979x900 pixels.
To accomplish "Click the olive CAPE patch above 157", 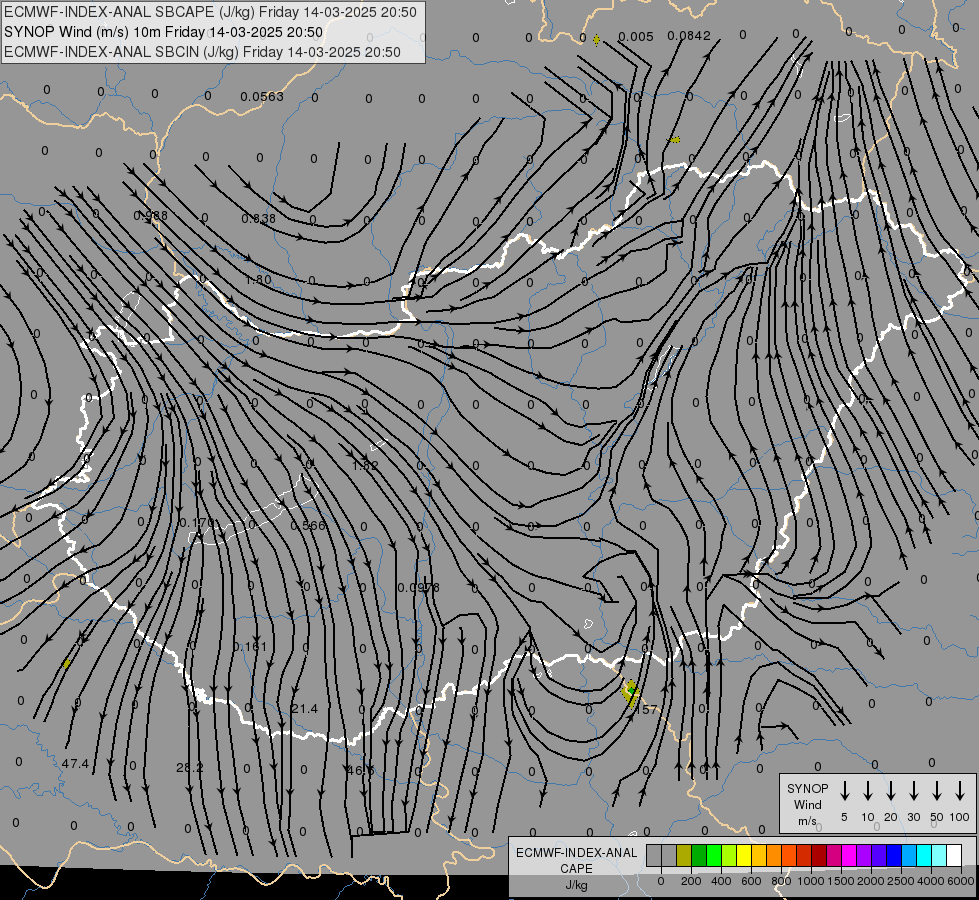I will (631, 693).
